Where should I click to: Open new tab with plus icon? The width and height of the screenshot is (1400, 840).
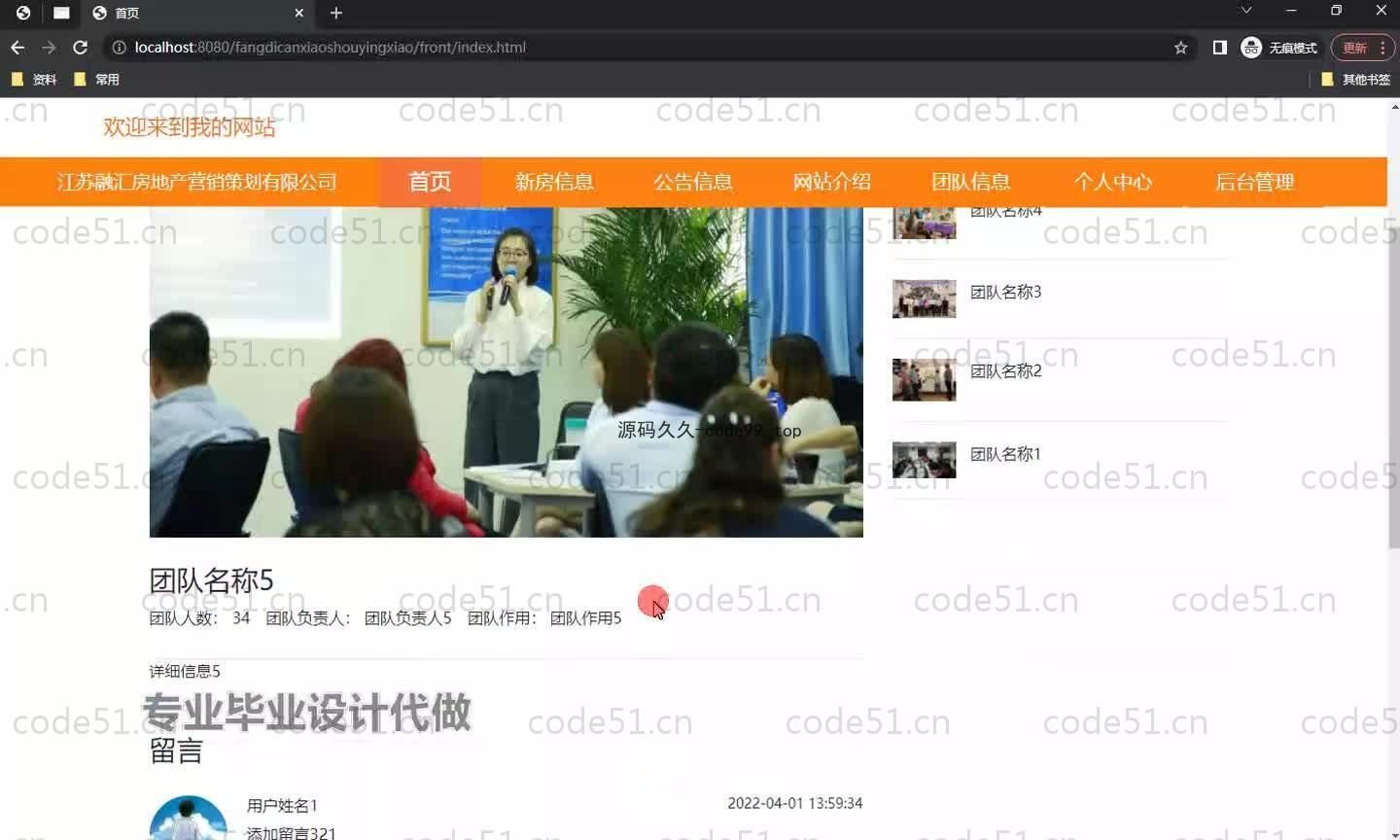click(x=336, y=13)
